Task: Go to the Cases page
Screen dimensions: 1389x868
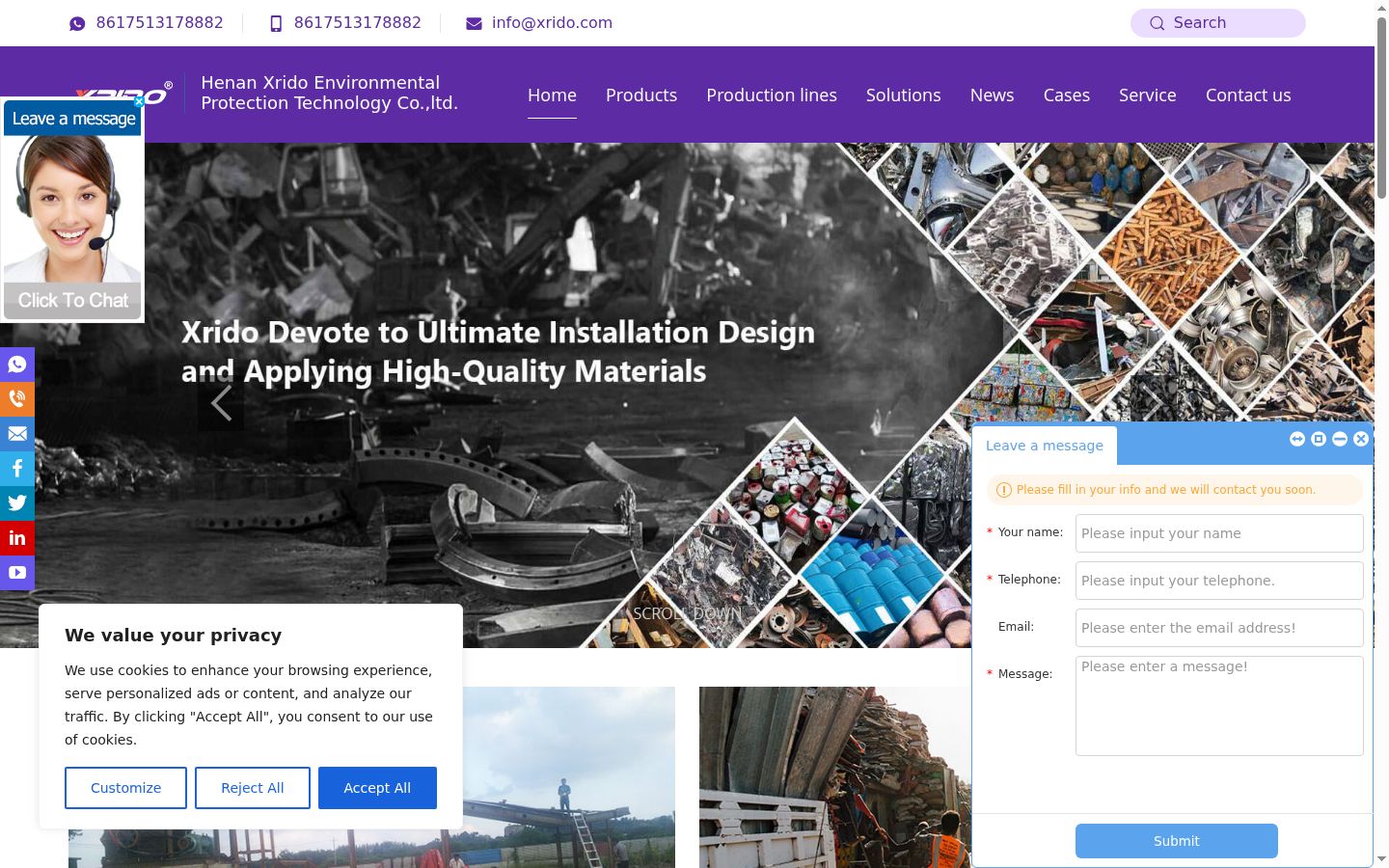Action: 1067,95
